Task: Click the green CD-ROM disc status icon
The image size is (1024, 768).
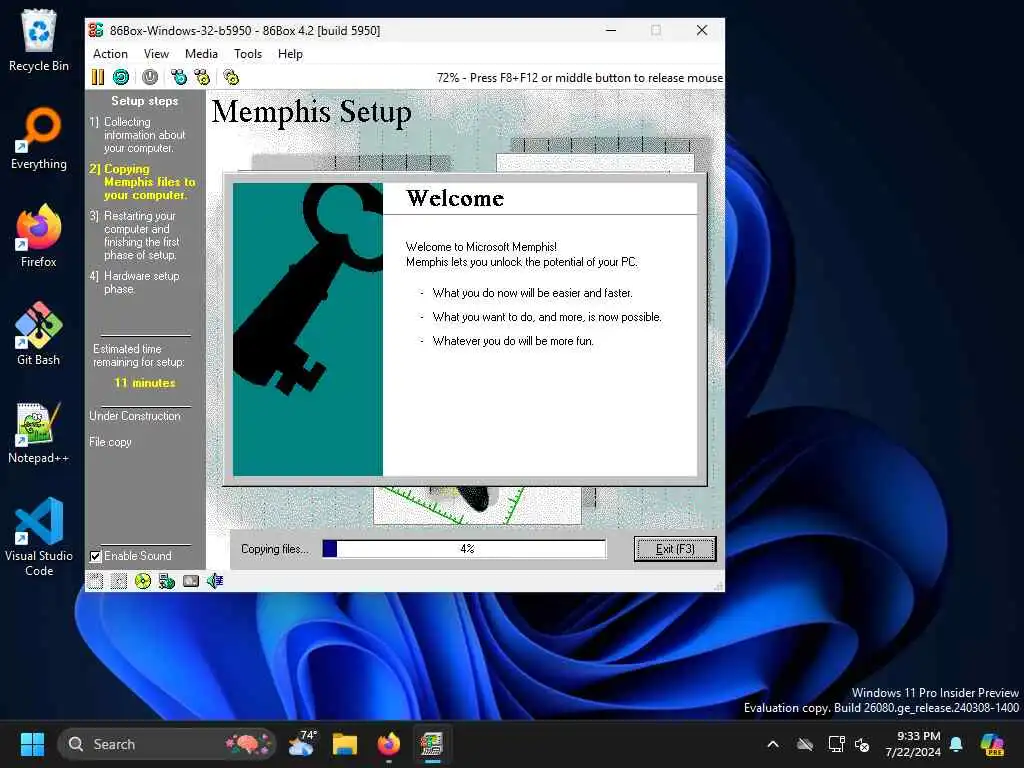Action: click(142, 581)
